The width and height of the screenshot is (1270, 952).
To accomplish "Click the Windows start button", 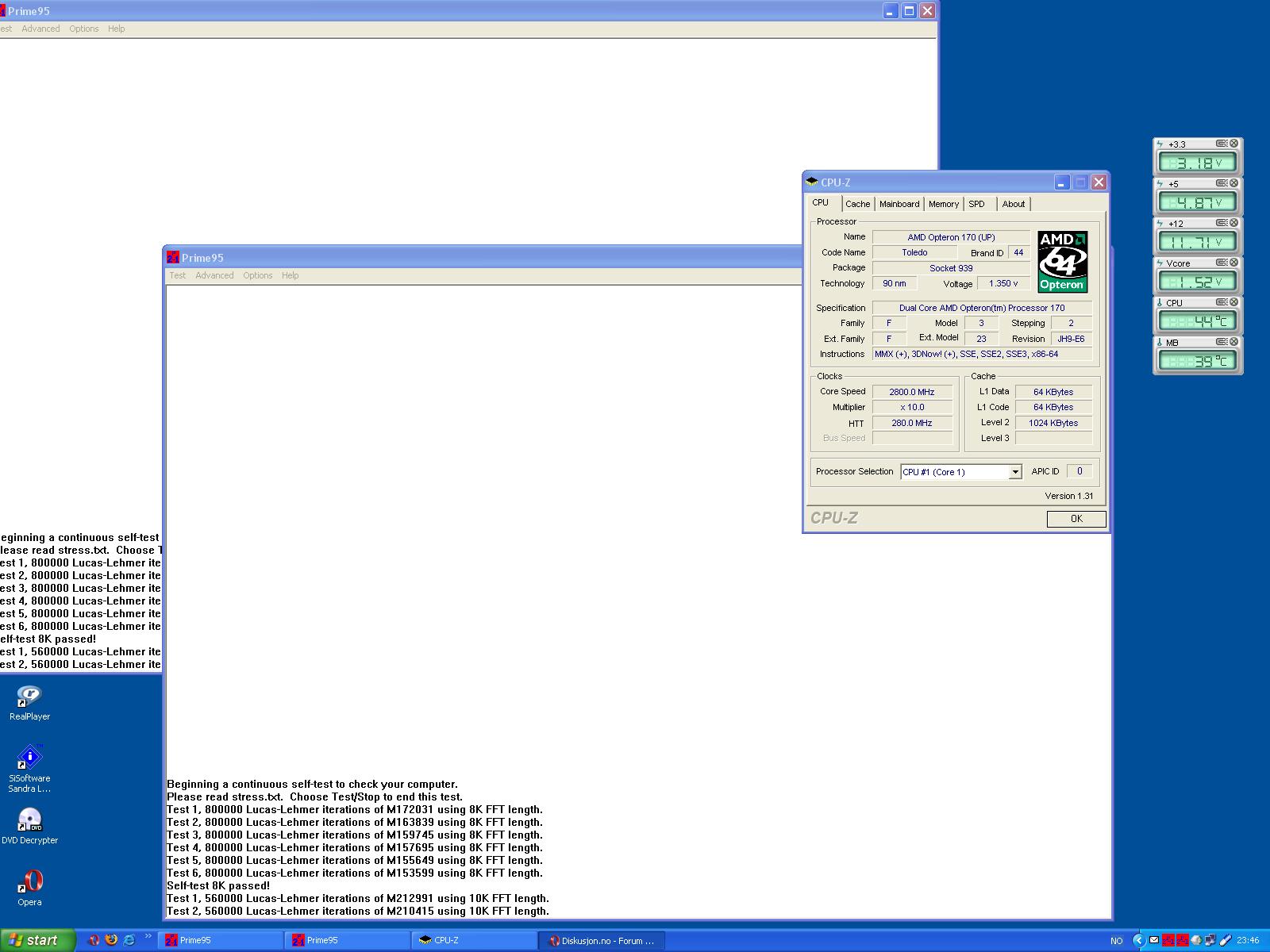I will click(x=37, y=940).
